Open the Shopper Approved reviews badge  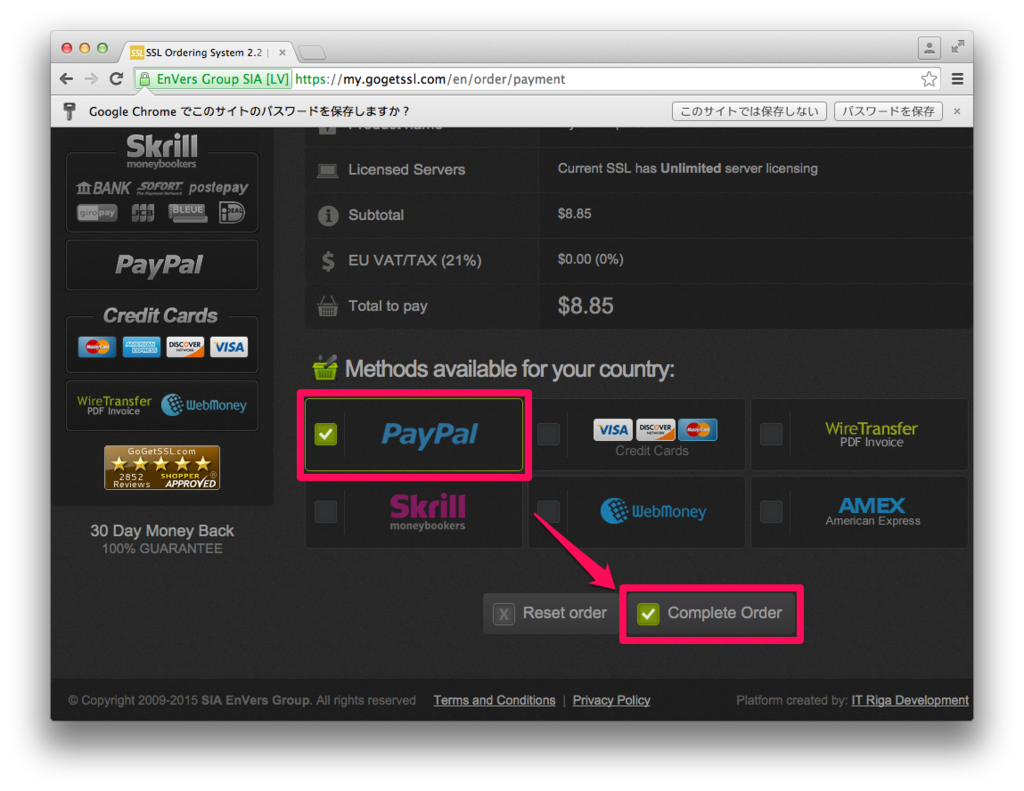tap(162, 467)
